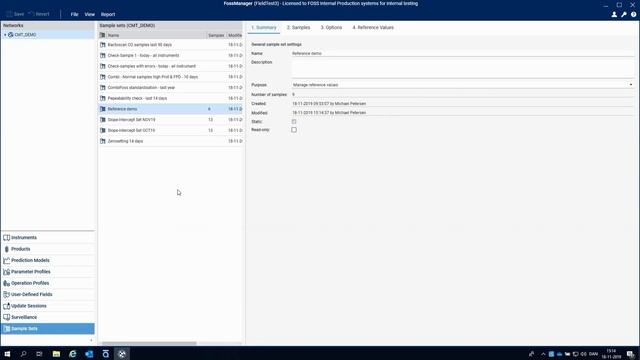Switch to the 2. Samples tab
Viewport: 640px width, 360px height.
(x=298, y=27)
